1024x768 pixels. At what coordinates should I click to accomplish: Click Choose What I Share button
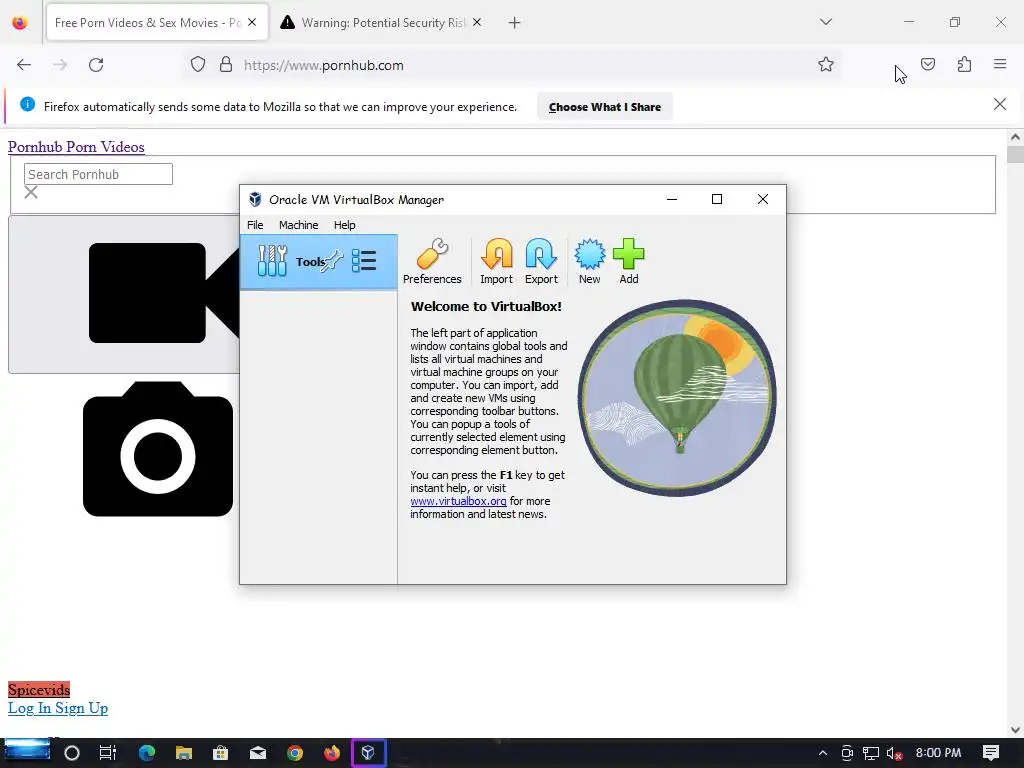(605, 106)
